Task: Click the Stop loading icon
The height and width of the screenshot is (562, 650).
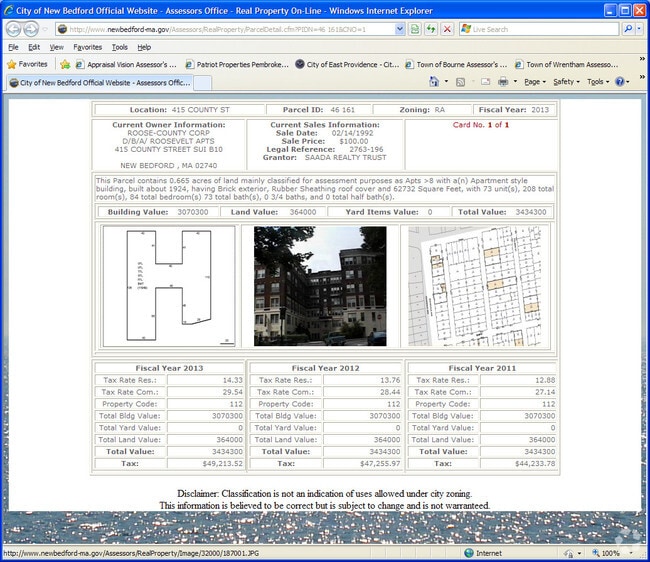Action: click(x=446, y=29)
